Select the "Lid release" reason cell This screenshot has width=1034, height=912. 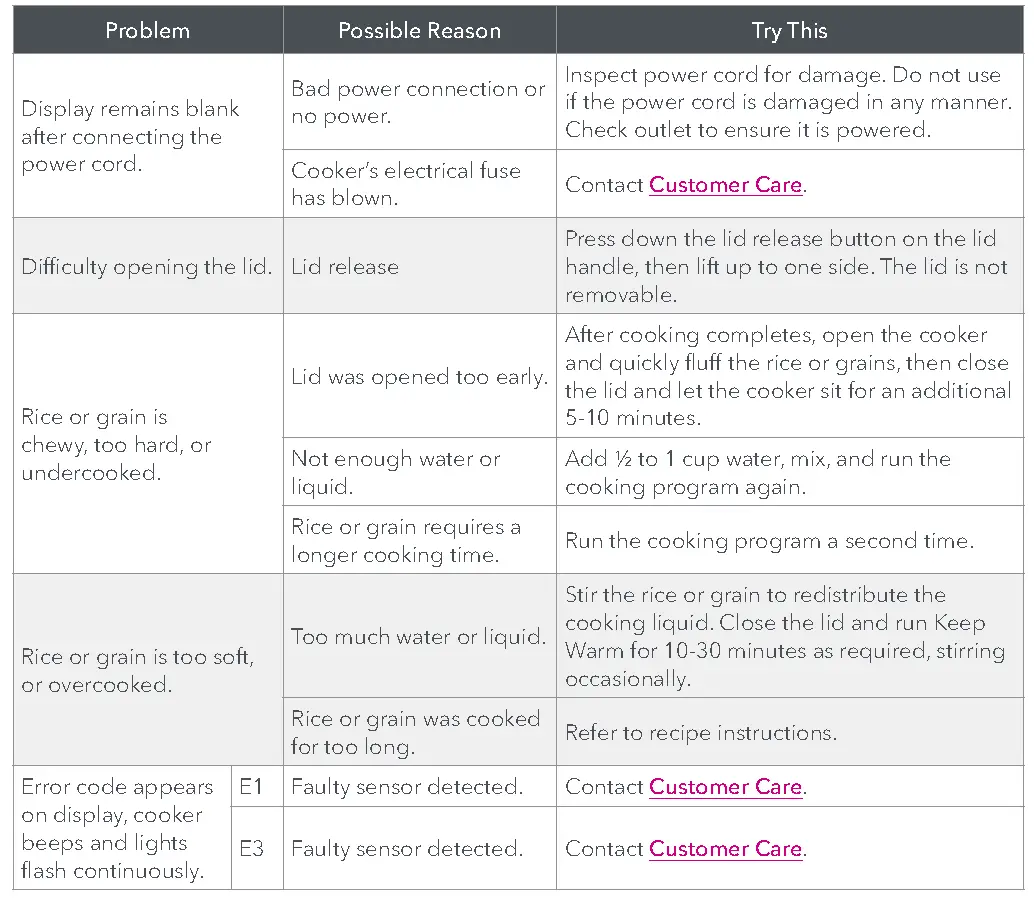coord(345,267)
